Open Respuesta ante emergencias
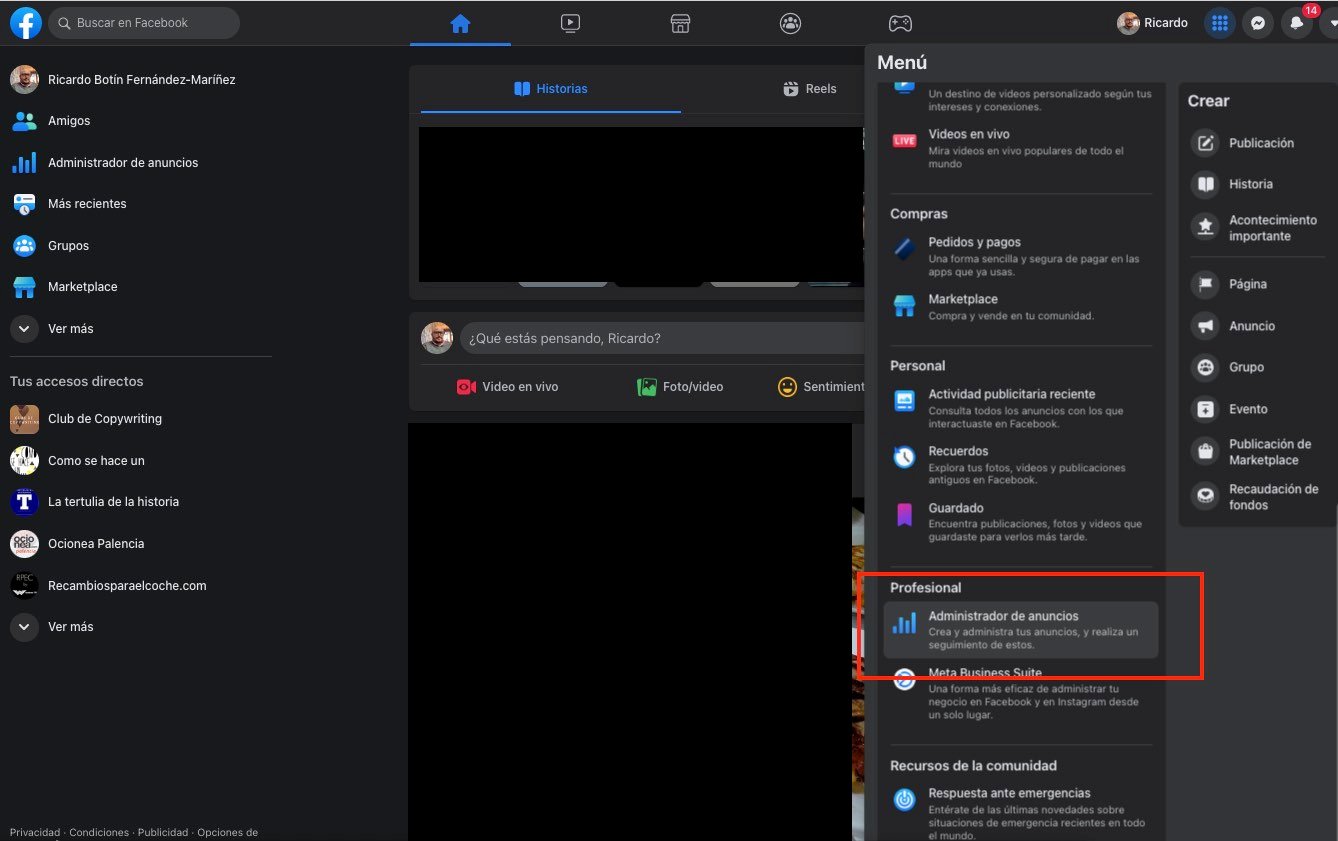 click(x=1020, y=814)
